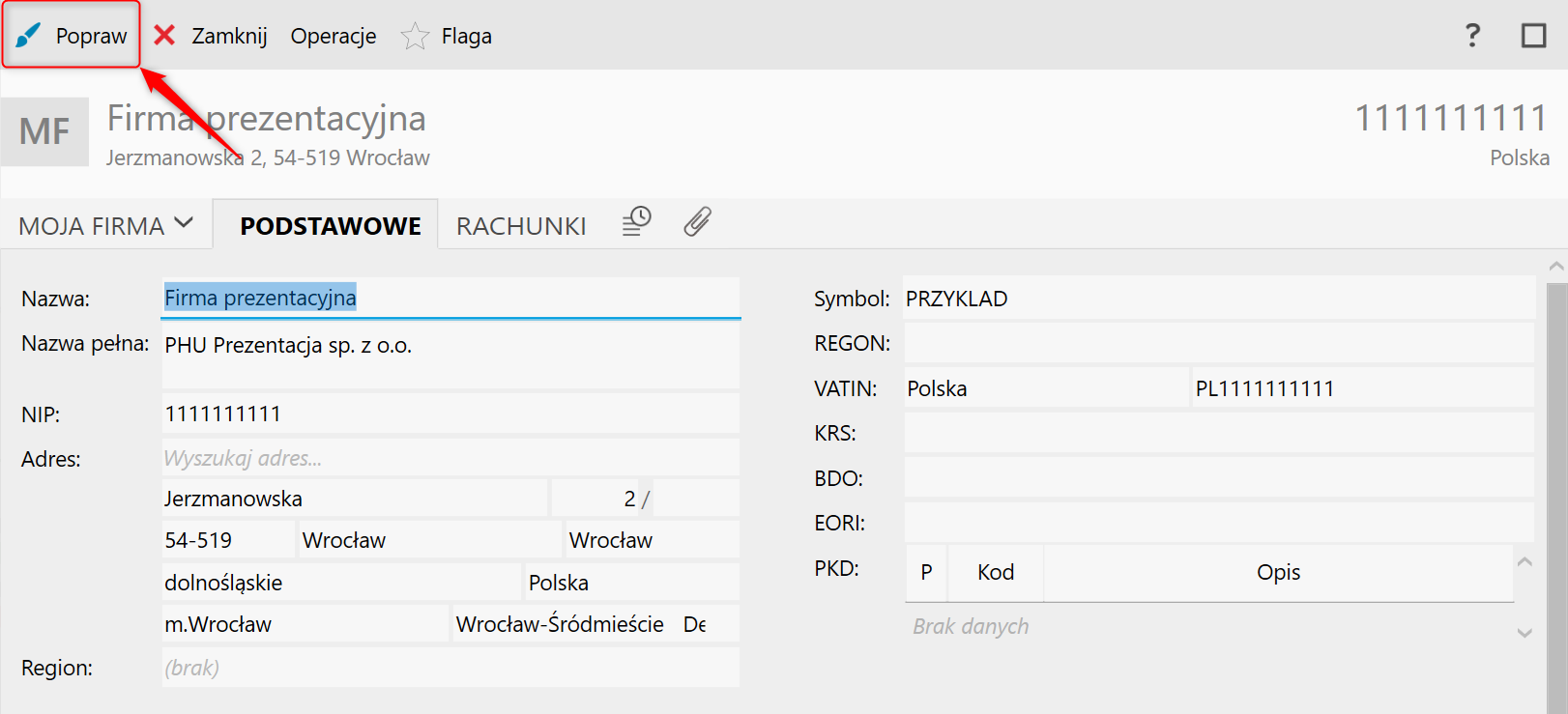
Task: Click the Zamknij button label
Action: pos(229,36)
